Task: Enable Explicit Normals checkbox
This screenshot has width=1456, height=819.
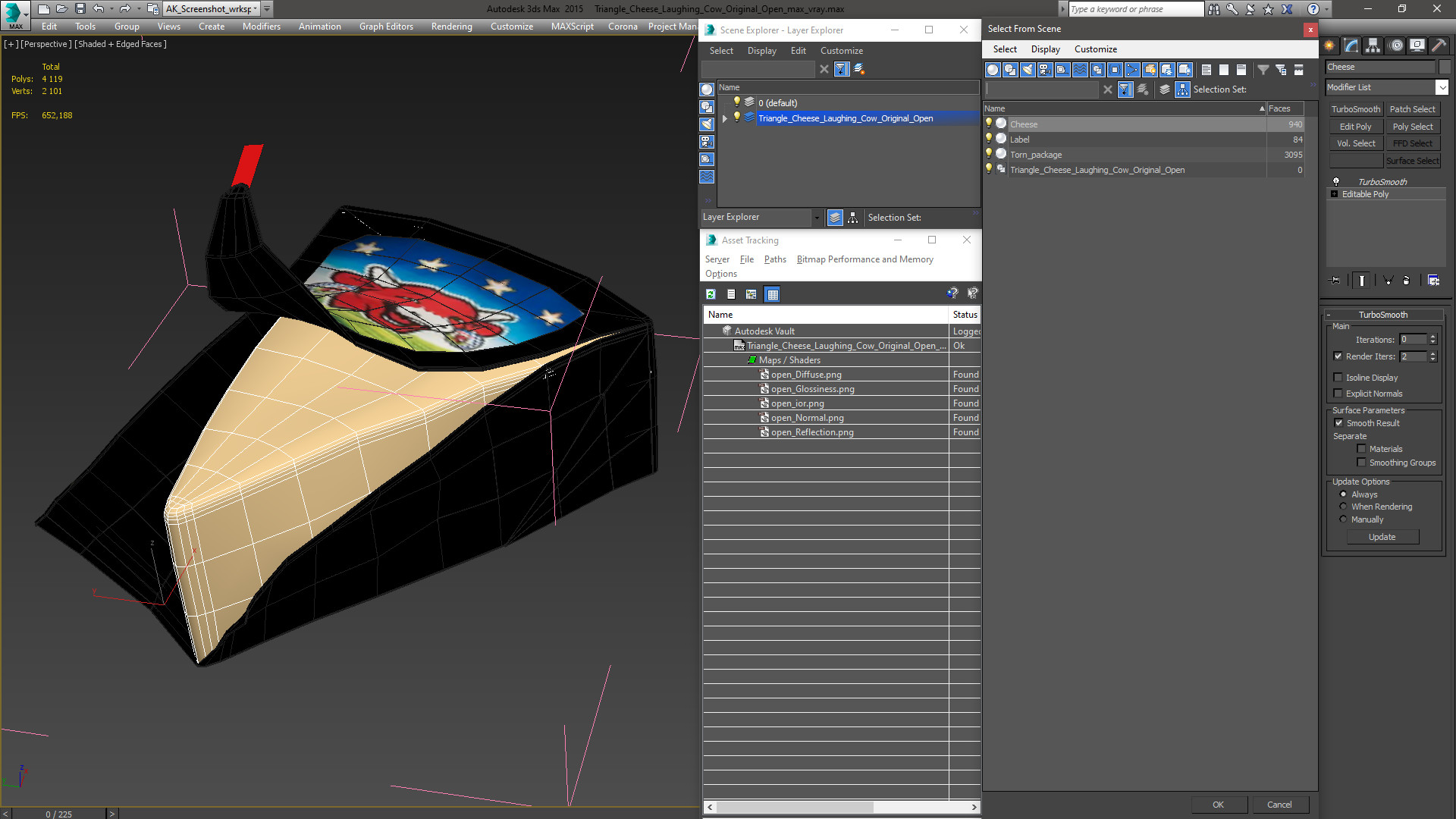Action: coord(1338,394)
